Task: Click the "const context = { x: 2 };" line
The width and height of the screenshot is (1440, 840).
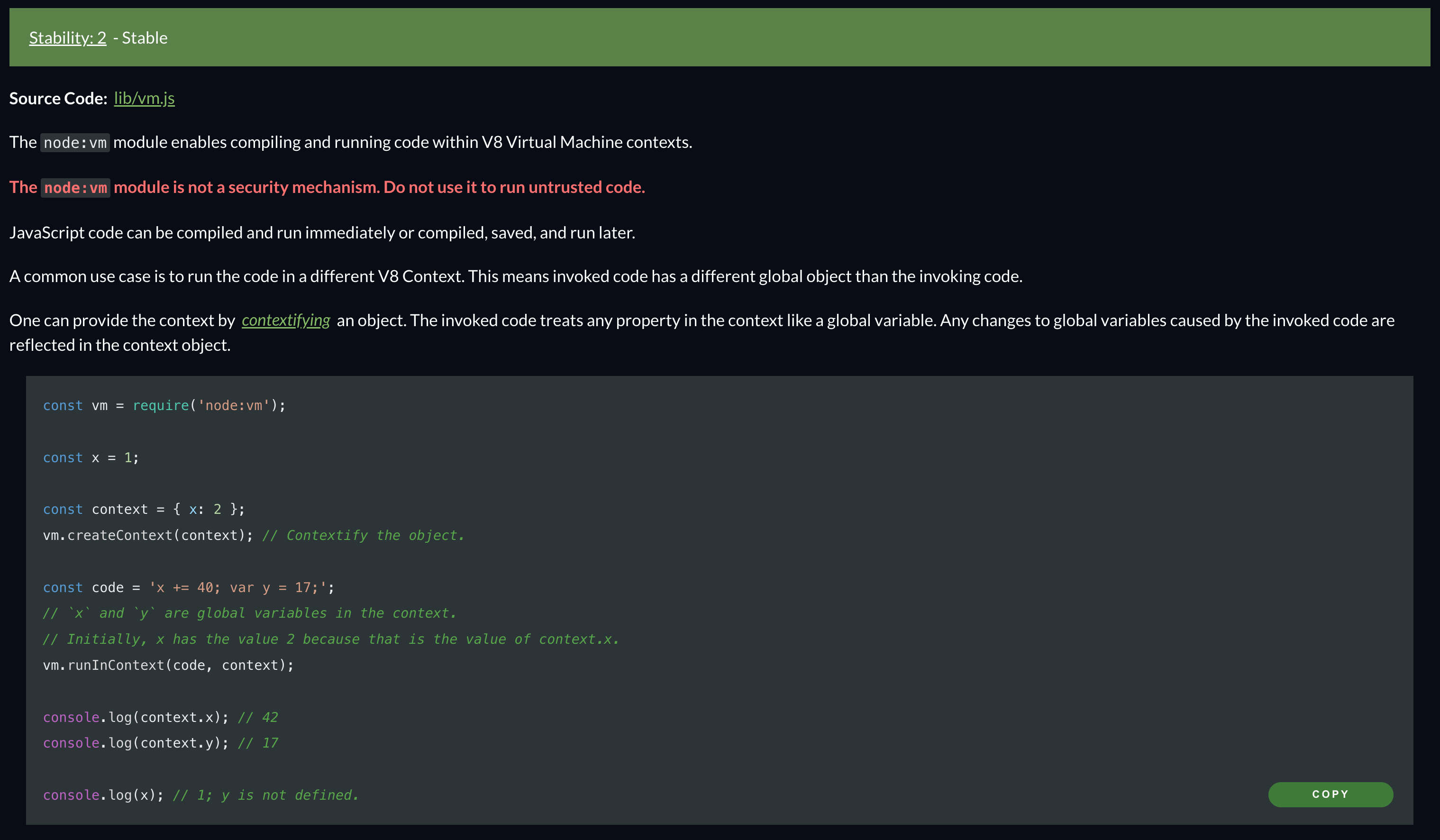Action: pyautogui.click(x=144, y=509)
